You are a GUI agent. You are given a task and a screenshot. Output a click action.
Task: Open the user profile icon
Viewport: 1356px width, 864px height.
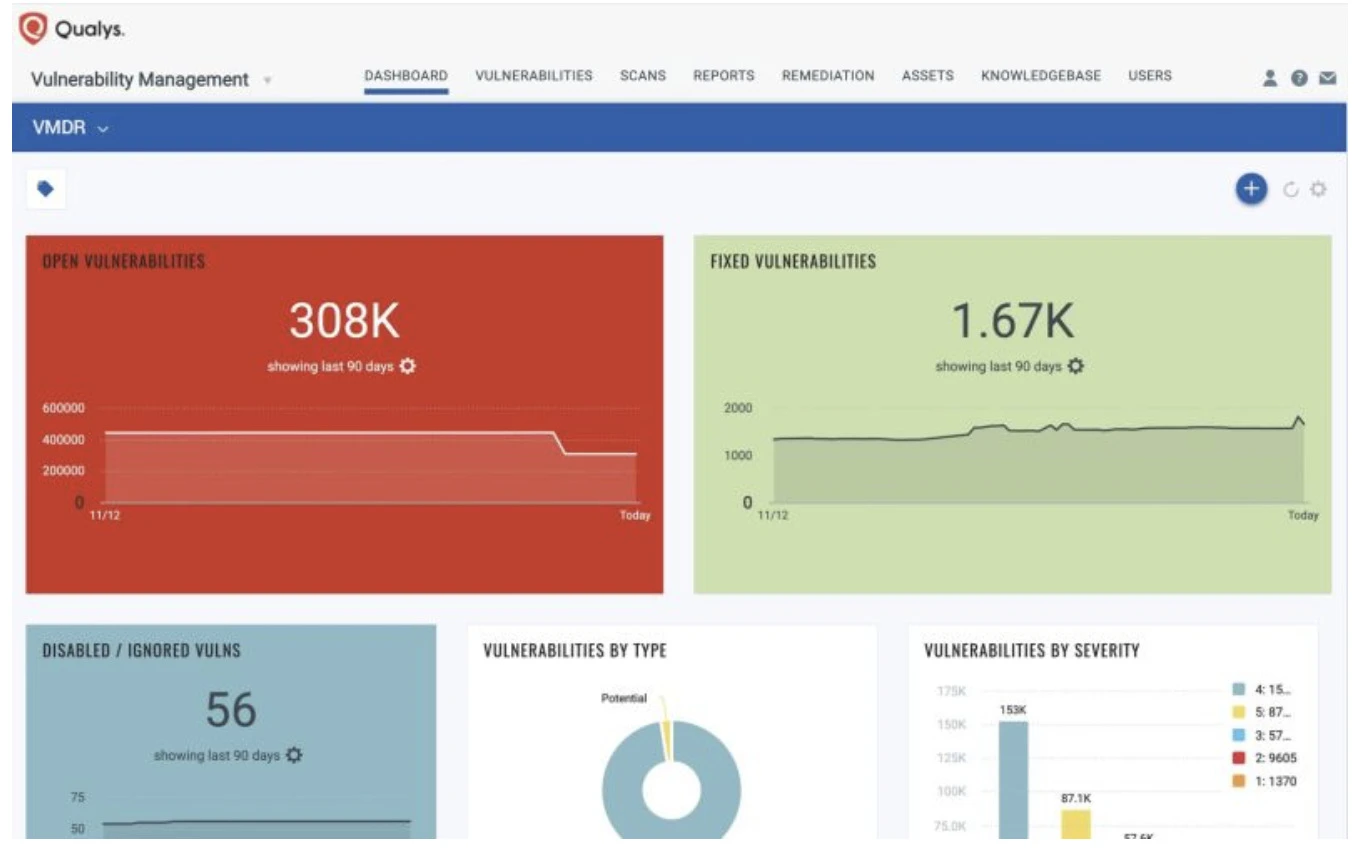1270,77
